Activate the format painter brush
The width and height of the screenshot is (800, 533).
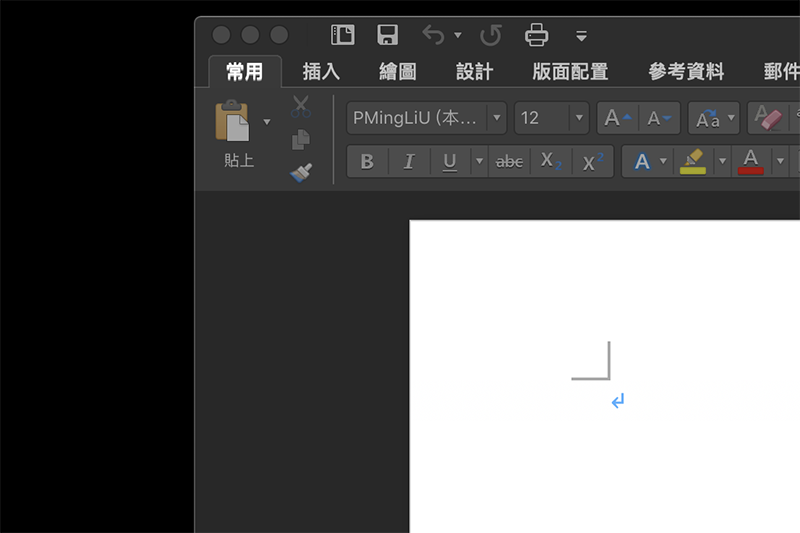tap(301, 173)
